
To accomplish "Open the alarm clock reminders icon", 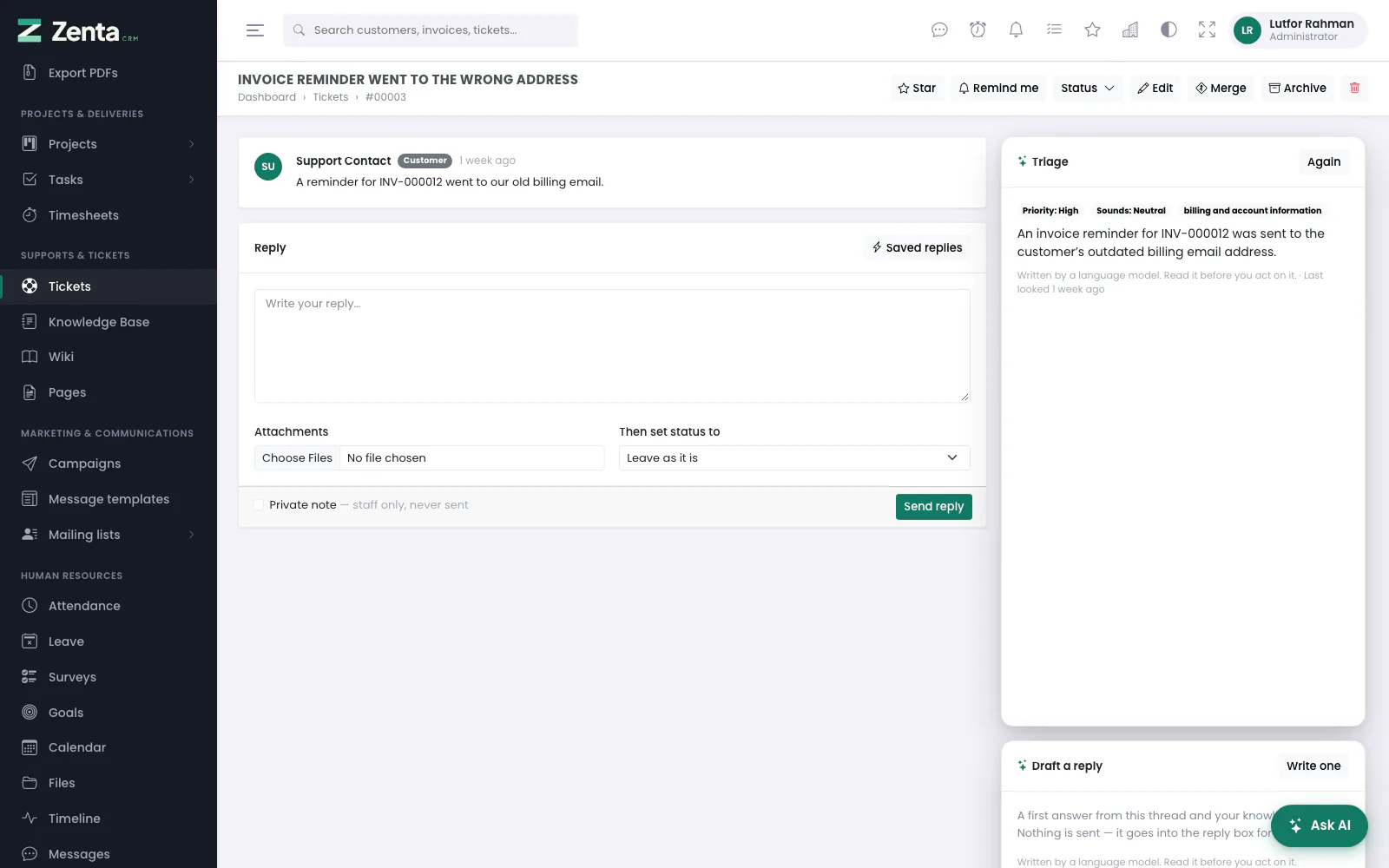I will [978, 30].
